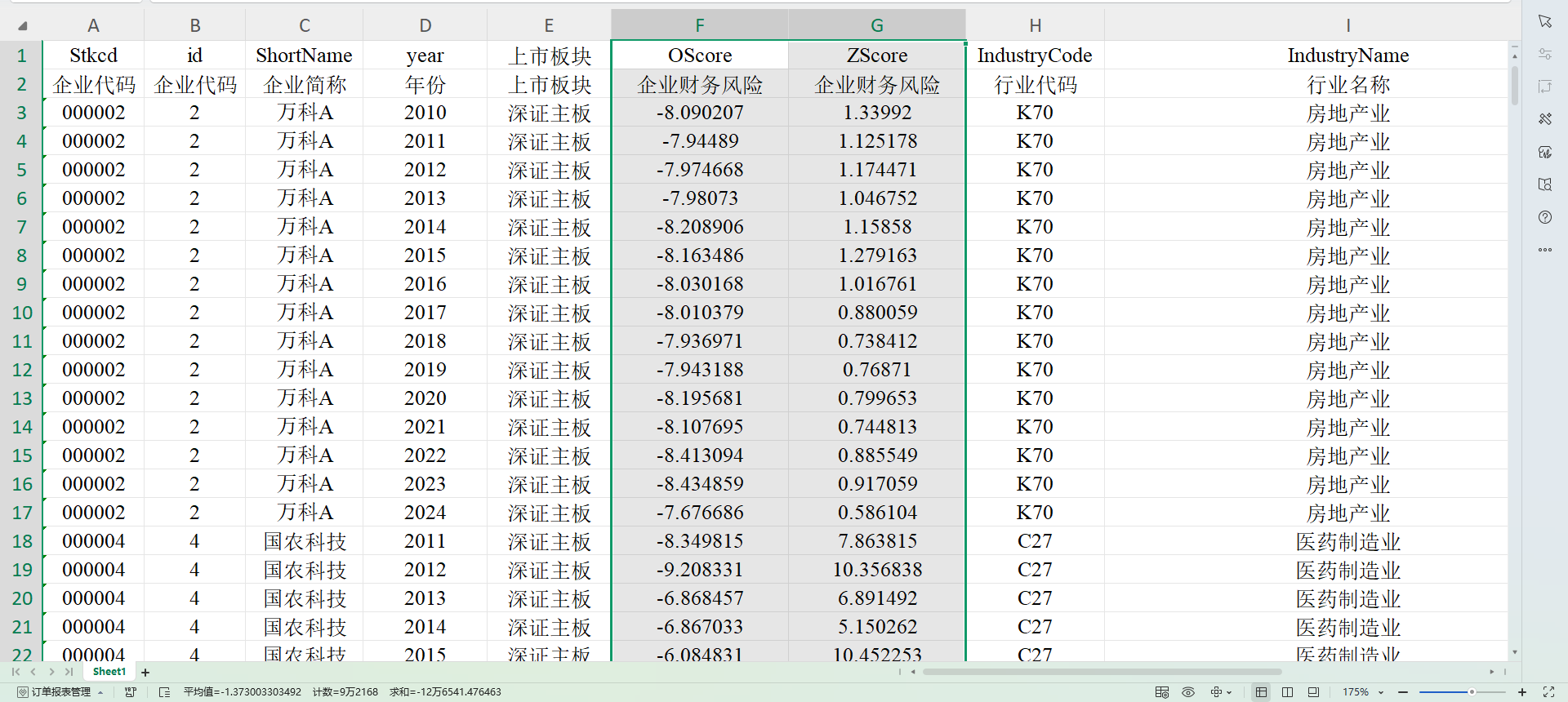Toggle eye protection mode eye icon
This screenshot has width=1568, height=702.
tap(1188, 692)
